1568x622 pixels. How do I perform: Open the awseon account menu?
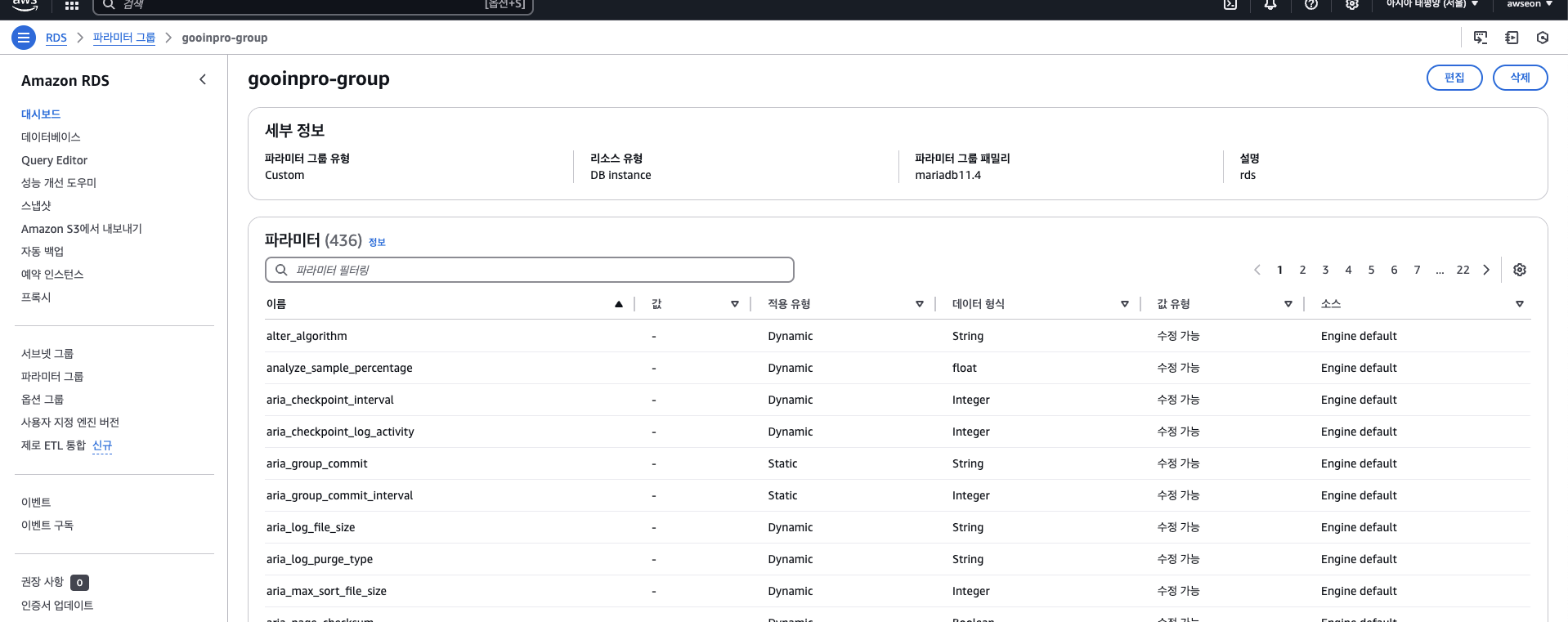(1530, 5)
